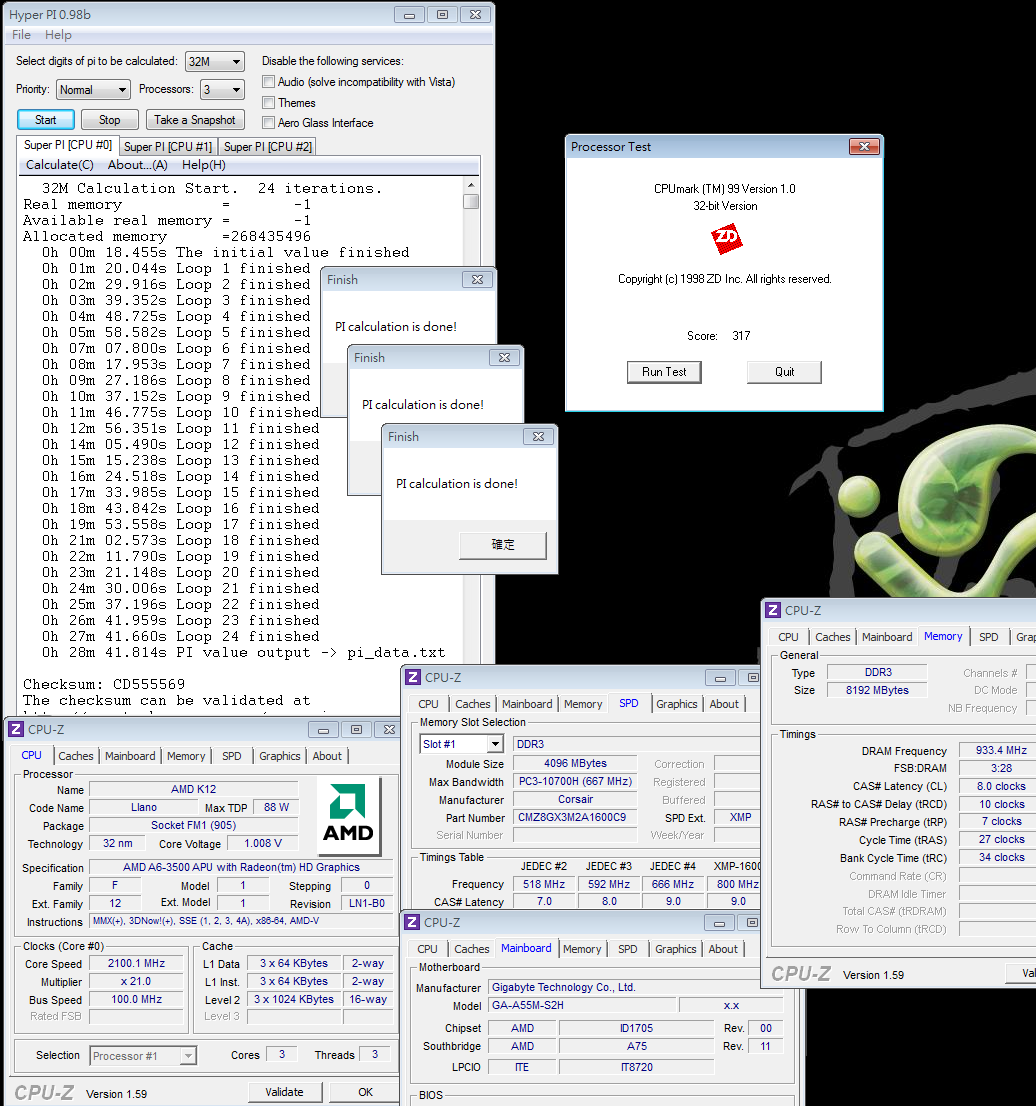Click Run Test in Processor Test
Viewport: 1036px width, 1106px height.
pos(664,372)
